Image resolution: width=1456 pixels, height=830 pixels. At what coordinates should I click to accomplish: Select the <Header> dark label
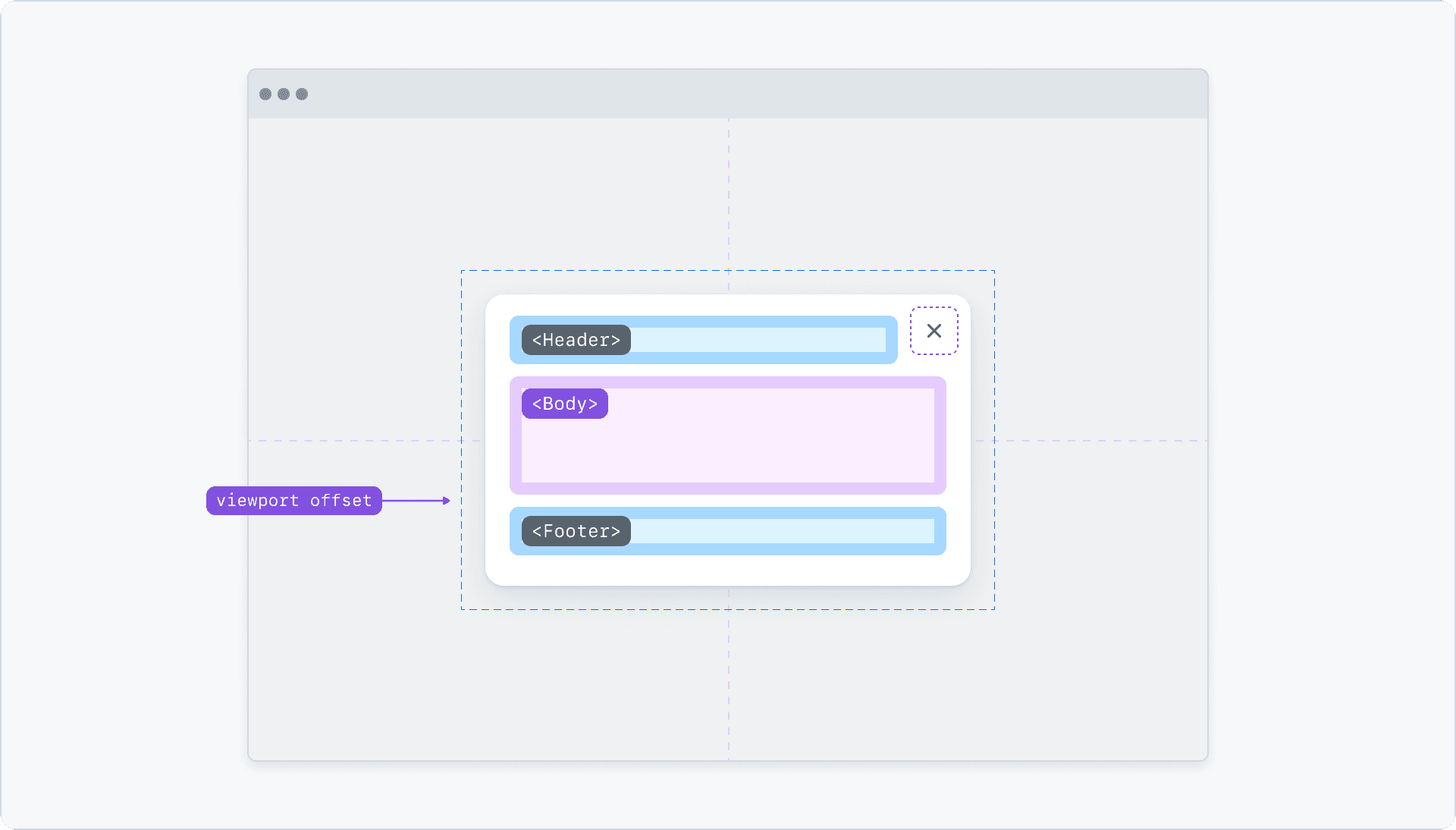point(576,340)
